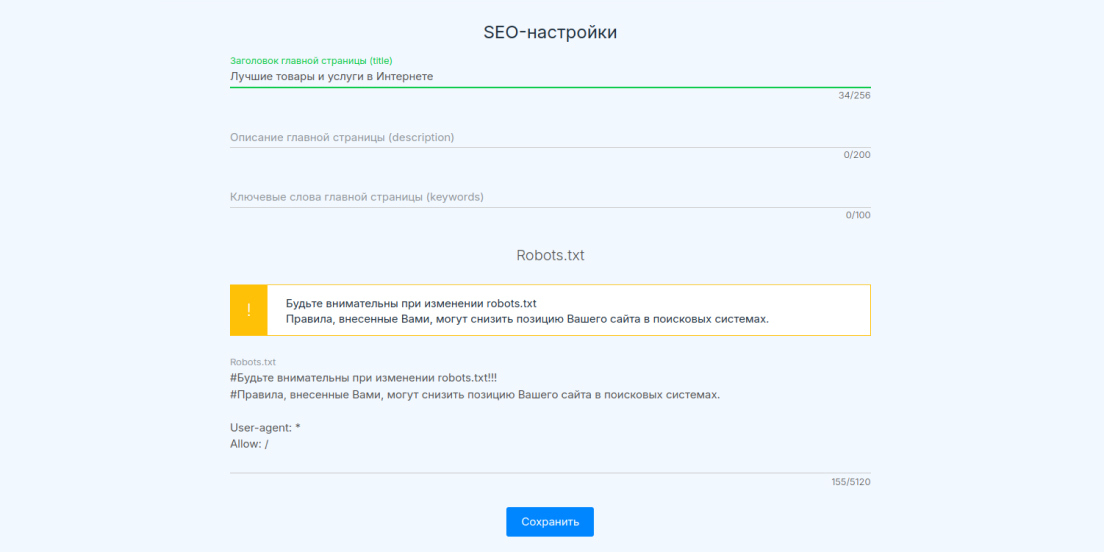This screenshot has width=1104, height=552.
Task: Focus the Ключевые слова главной страницы (keywords) field
Action: point(550,197)
